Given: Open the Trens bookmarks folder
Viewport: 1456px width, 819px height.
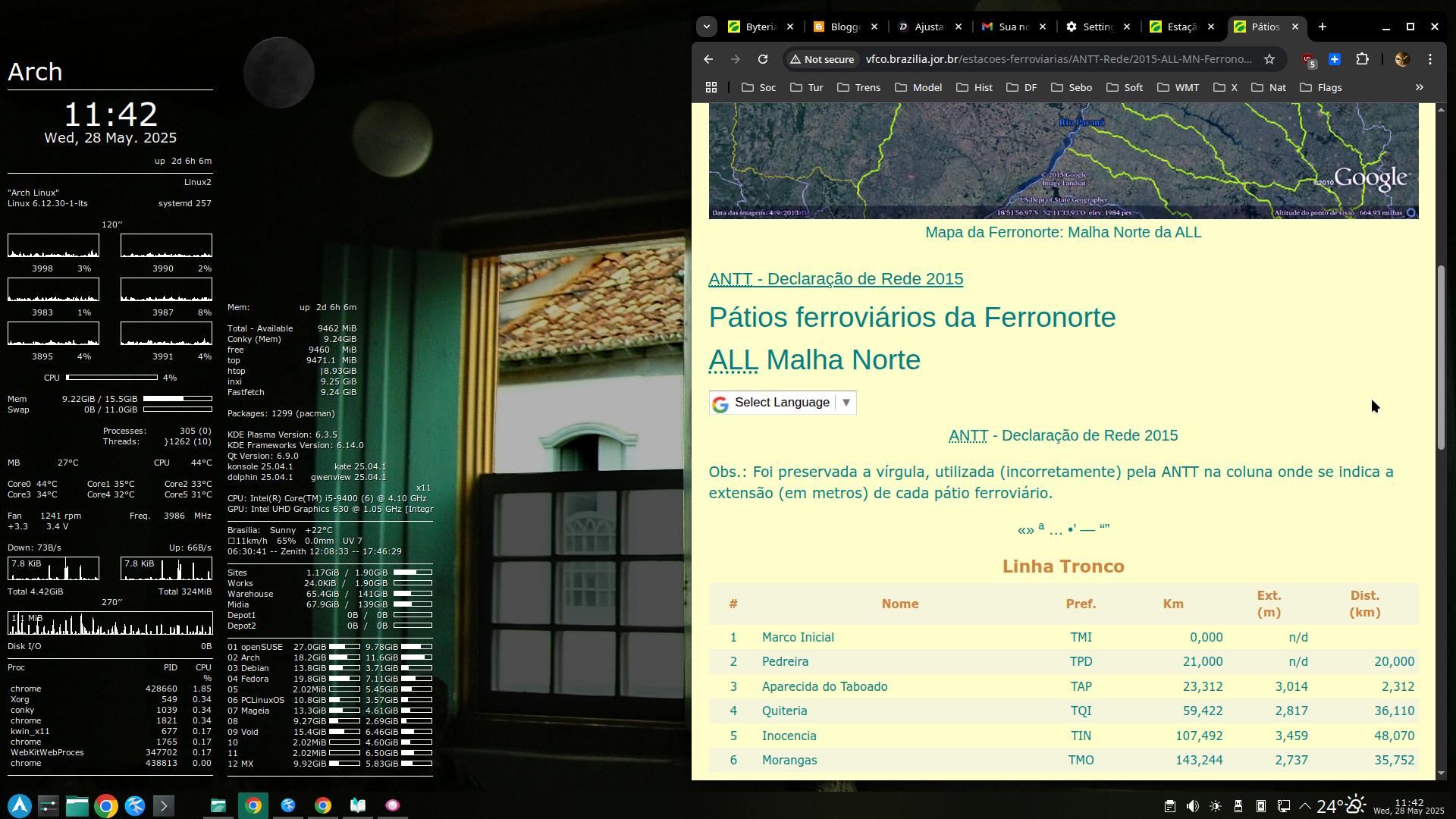Looking at the screenshot, I should pos(858,88).
